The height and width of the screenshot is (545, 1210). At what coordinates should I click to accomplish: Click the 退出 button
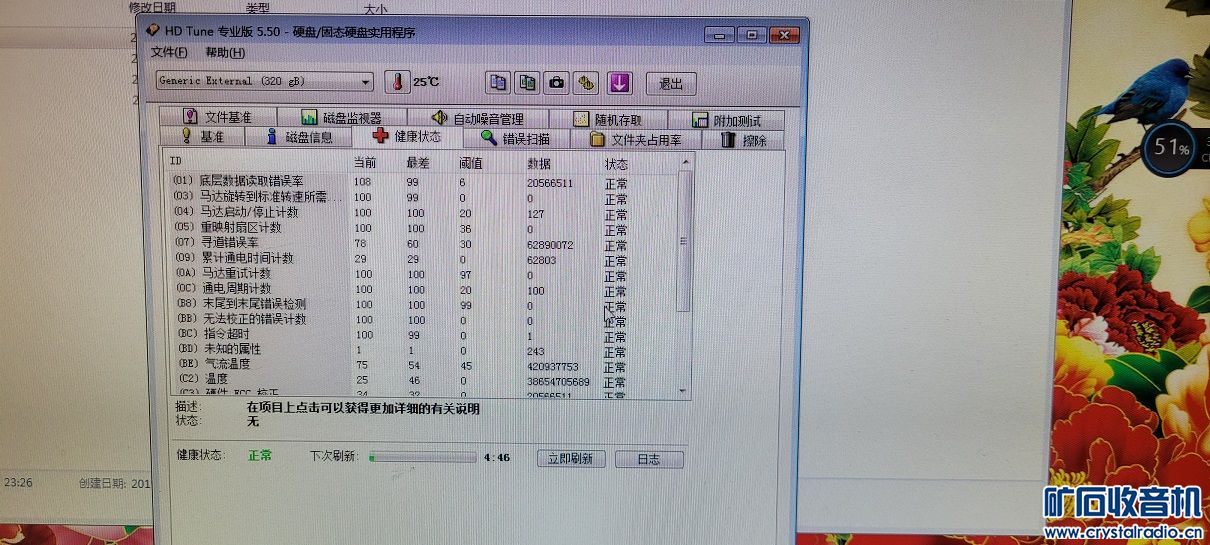(671, 83)
